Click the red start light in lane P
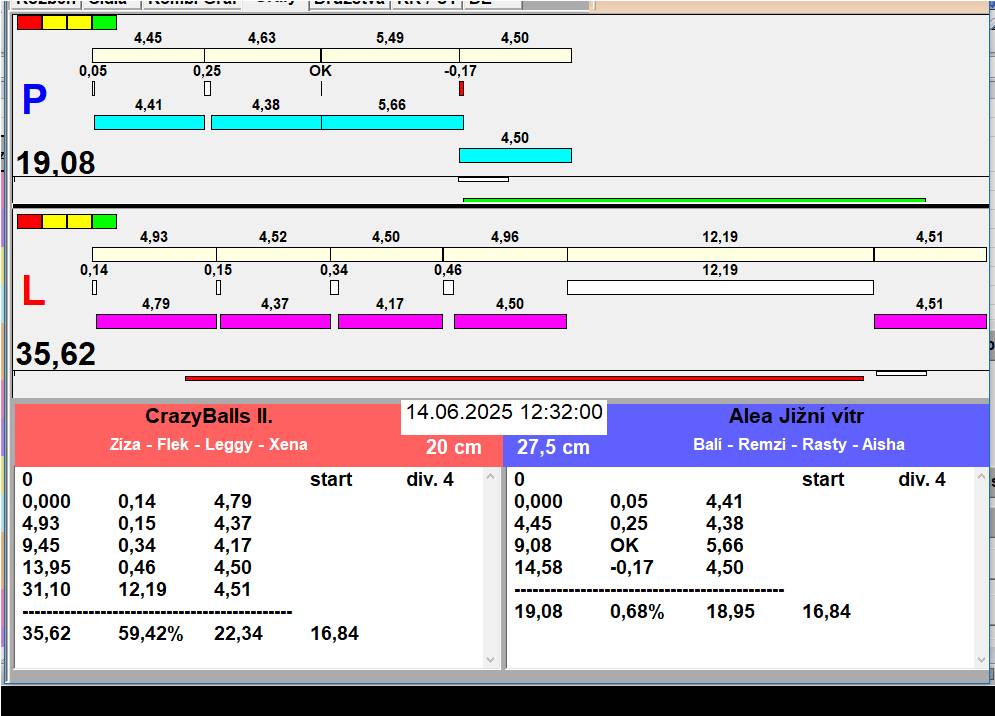This screenshot has width=995, height=716. (x=29, y=22)
